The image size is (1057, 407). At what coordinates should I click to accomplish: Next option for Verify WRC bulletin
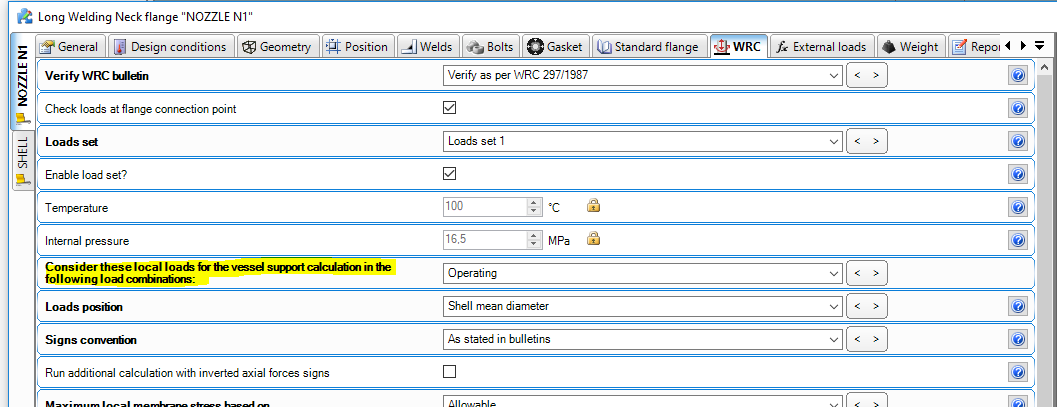(x=876, y=75)
